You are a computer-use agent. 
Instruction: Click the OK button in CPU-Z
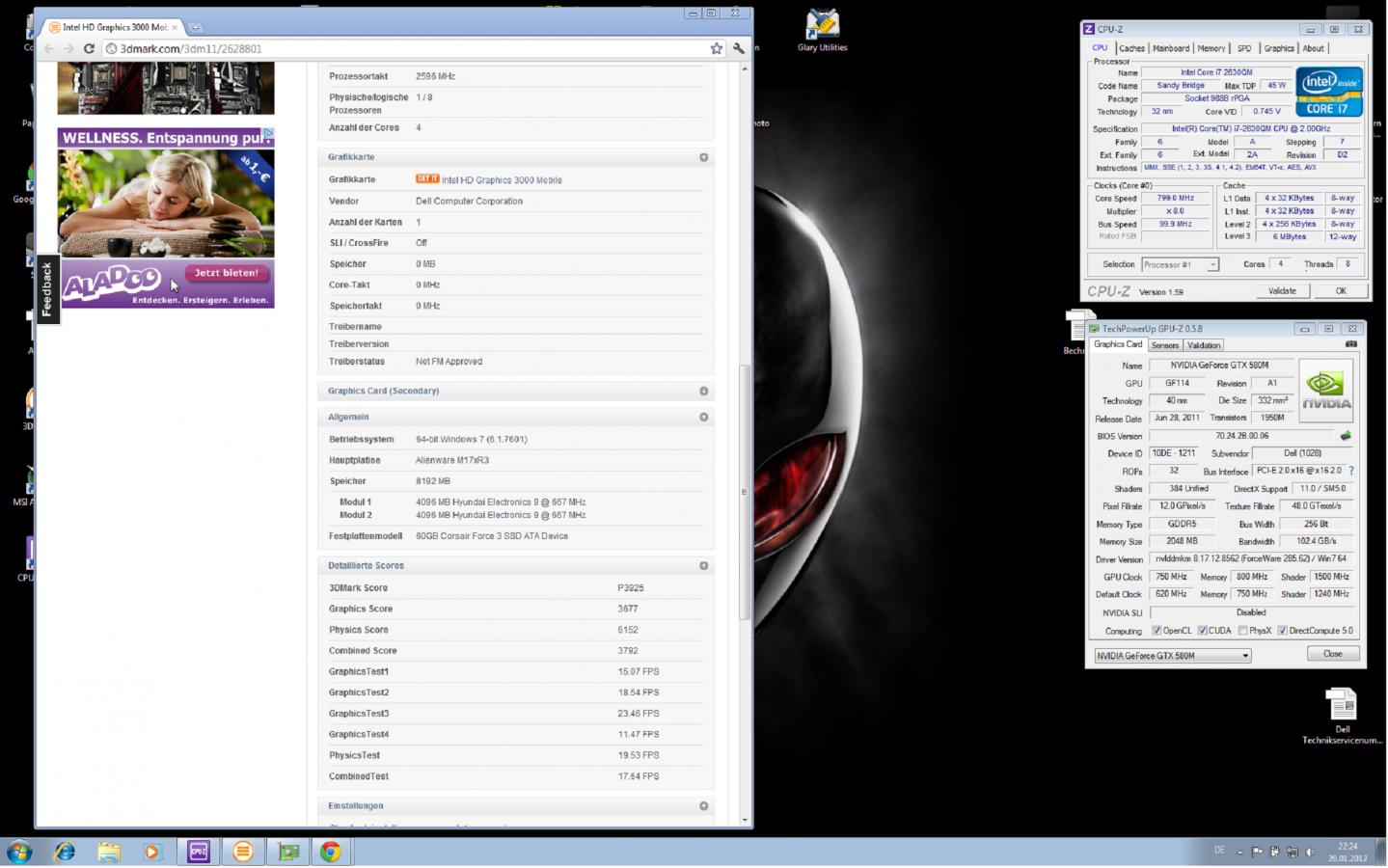pyautogui.click(x=1341, y=290)
